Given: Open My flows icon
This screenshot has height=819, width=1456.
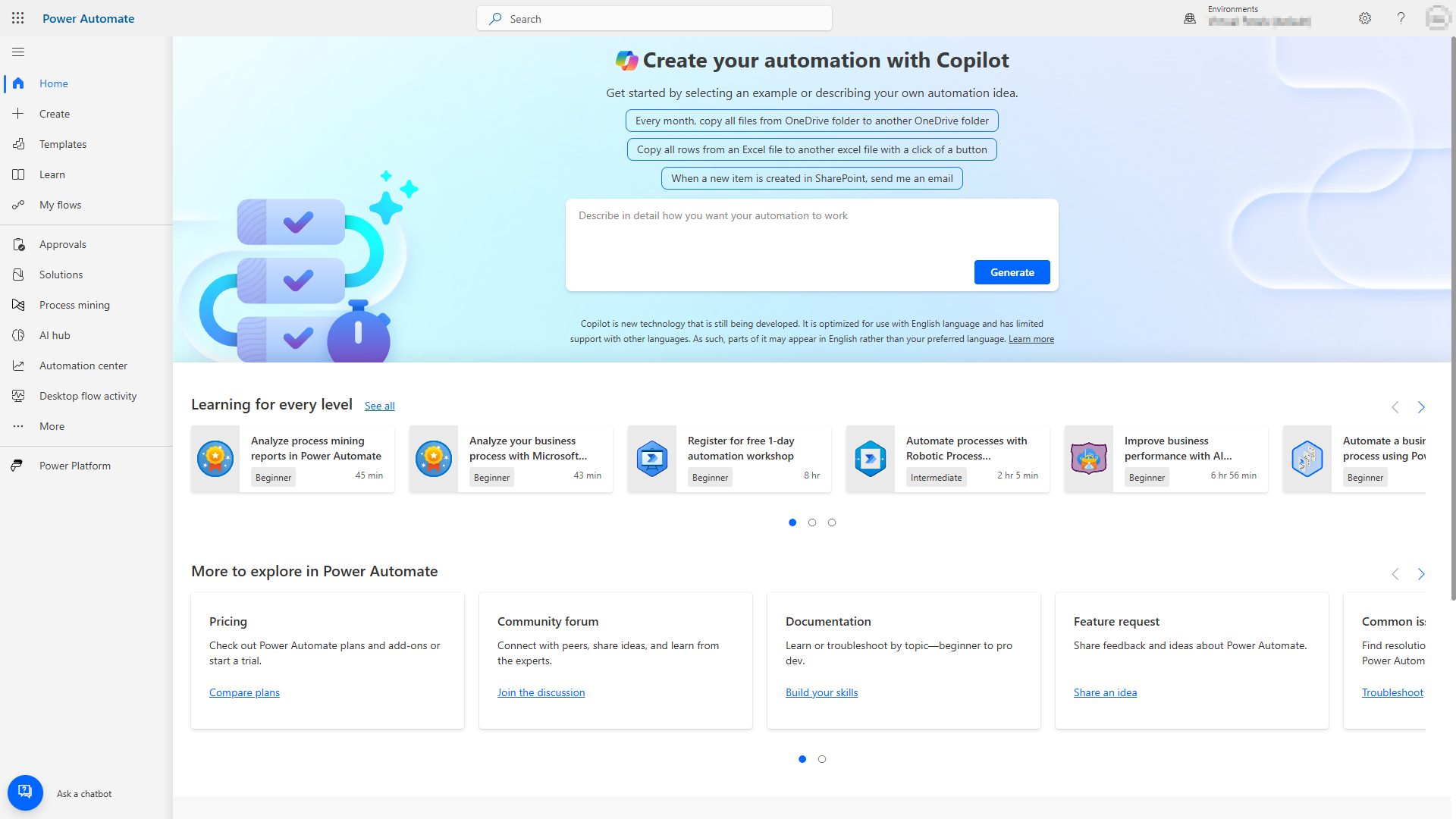Looking at the screenshot, I should point(18,205).
